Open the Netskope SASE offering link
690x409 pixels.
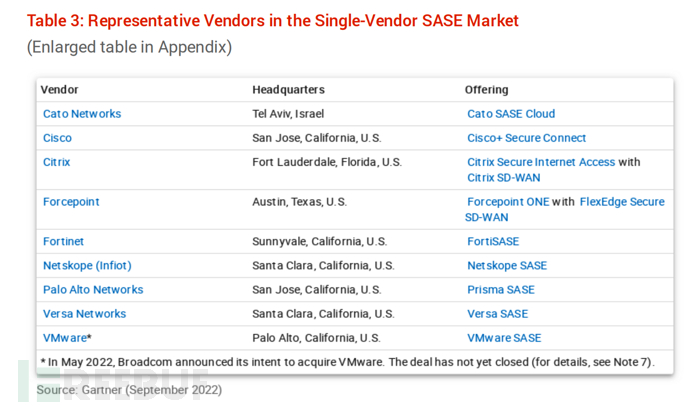[507, 266]
